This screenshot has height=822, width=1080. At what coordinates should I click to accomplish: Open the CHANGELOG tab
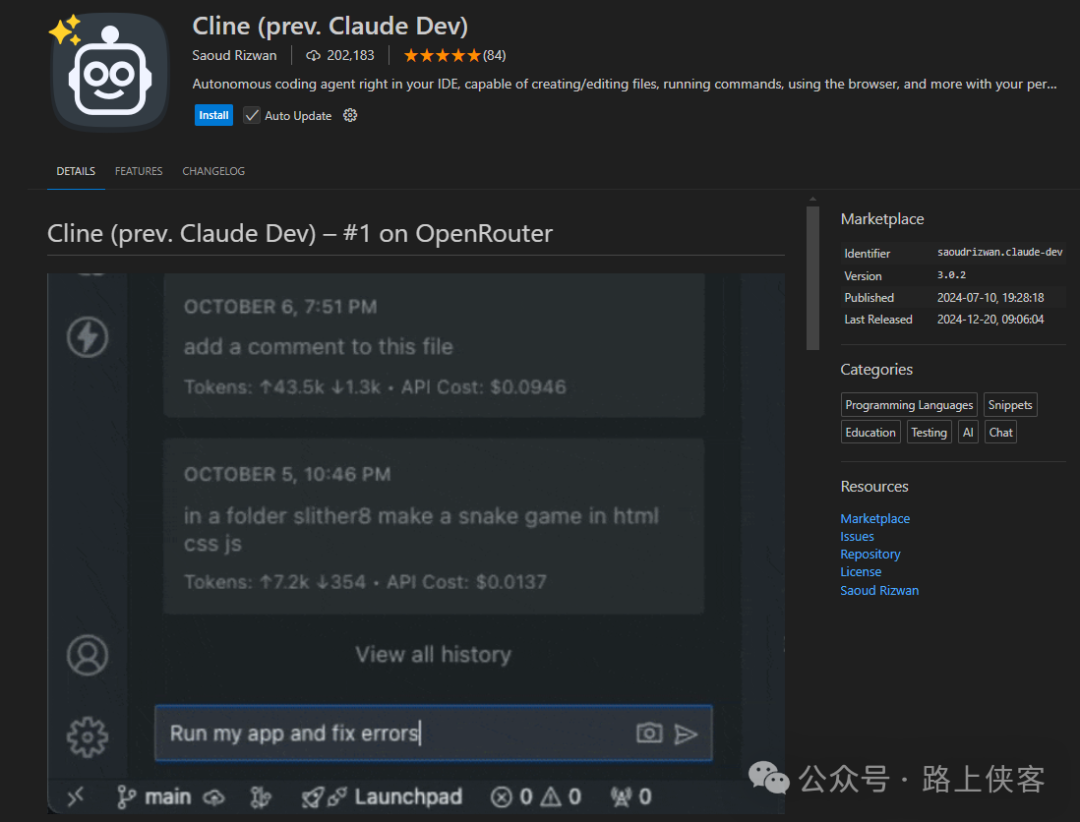coord(214,171)
